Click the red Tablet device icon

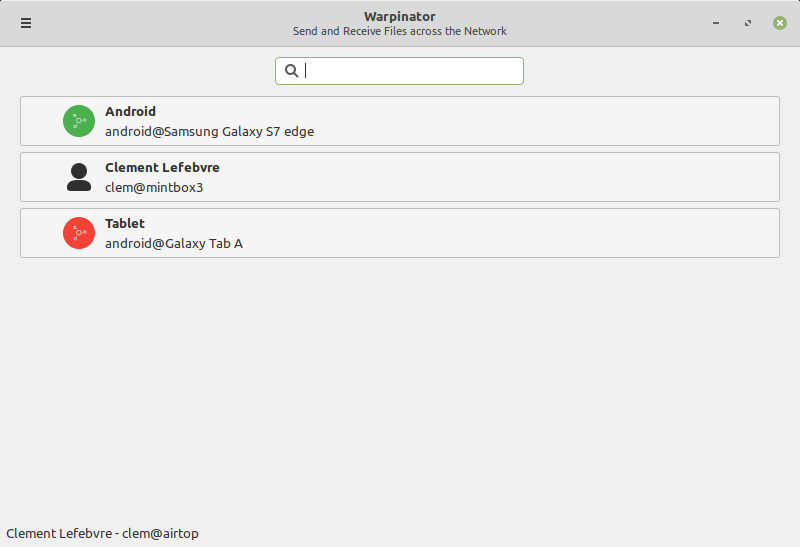pos(78,233)
